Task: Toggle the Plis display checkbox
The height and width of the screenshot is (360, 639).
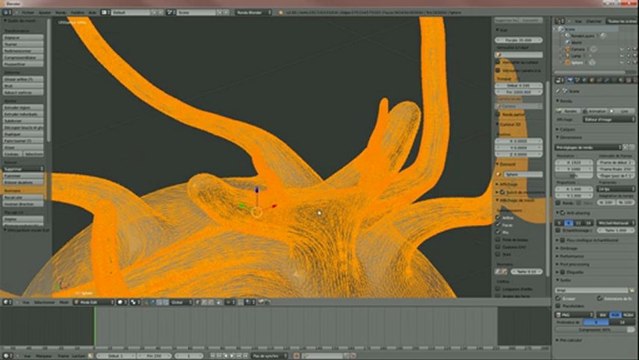Action: click(498, 232)
